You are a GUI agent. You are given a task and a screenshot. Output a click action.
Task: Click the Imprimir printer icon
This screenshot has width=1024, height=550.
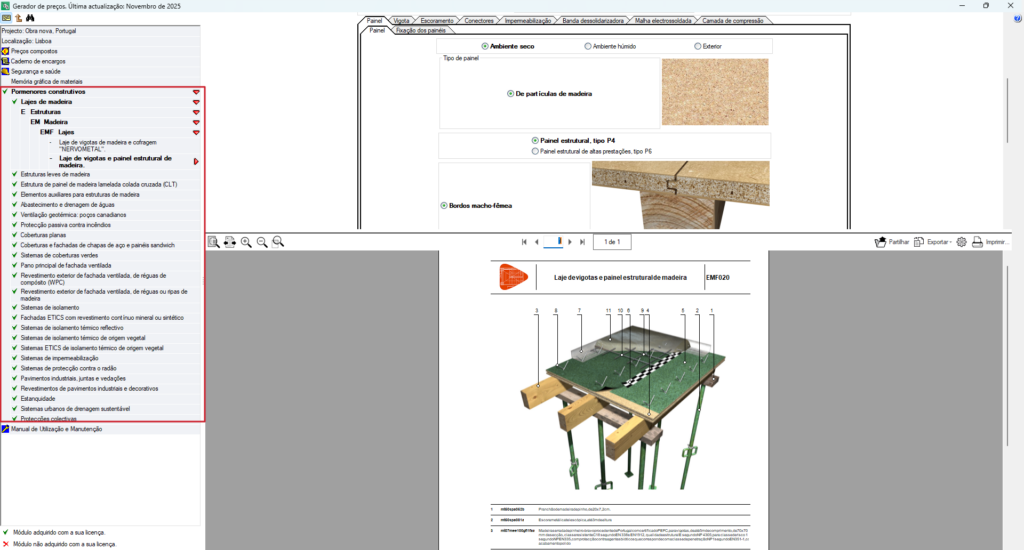[x=978, y=242]
